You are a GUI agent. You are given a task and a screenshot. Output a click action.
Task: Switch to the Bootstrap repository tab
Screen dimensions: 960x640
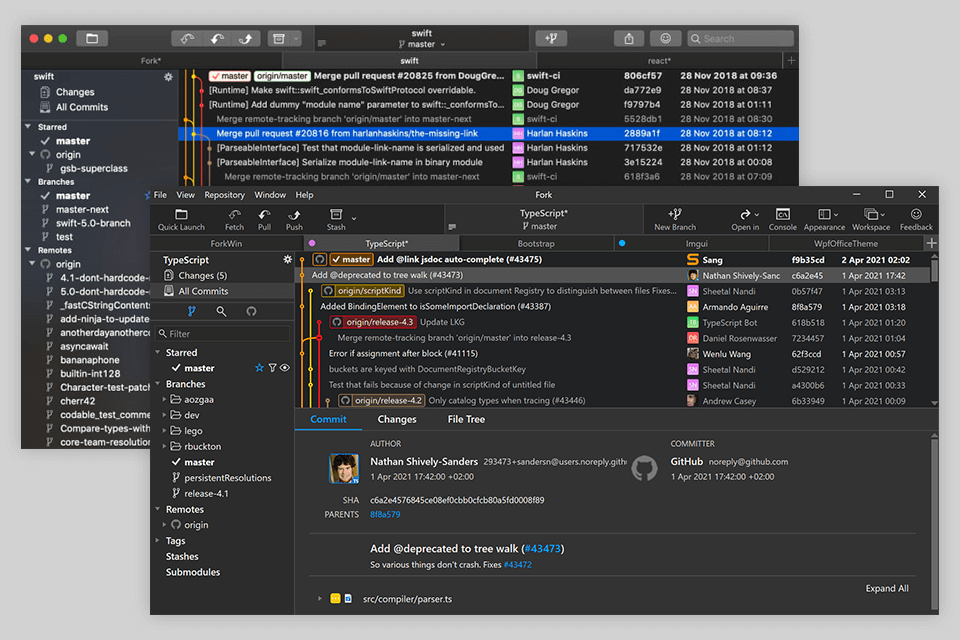536,243
